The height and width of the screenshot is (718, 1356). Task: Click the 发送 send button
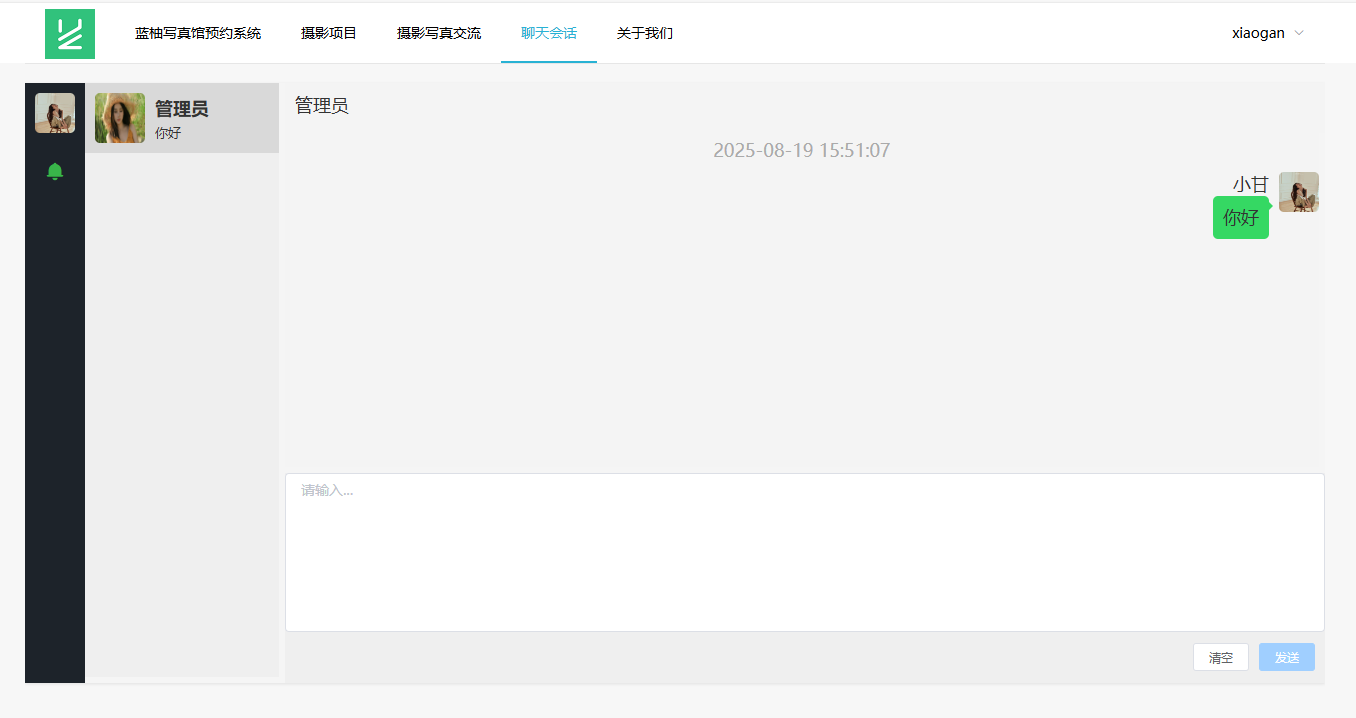1287,657
